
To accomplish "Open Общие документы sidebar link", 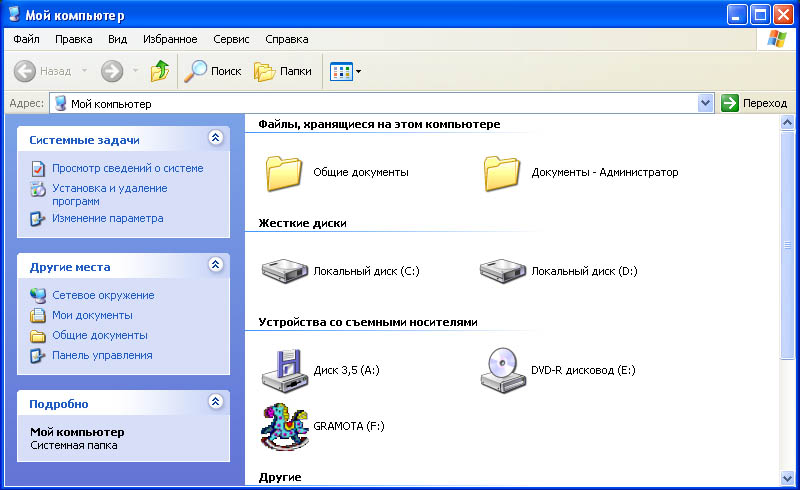I will pos(100,335).
